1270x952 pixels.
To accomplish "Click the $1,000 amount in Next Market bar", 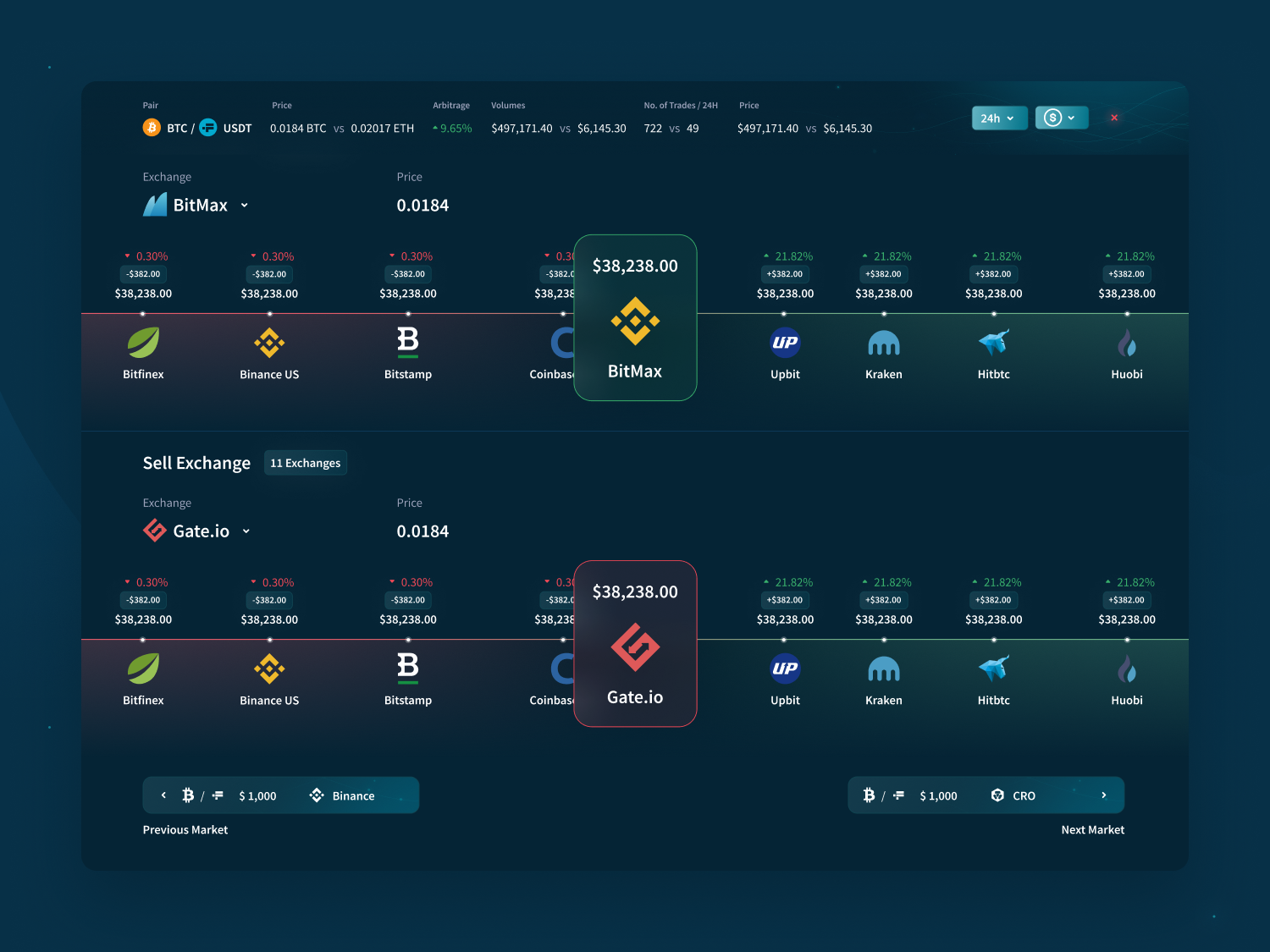I will [x=938, y=796].
